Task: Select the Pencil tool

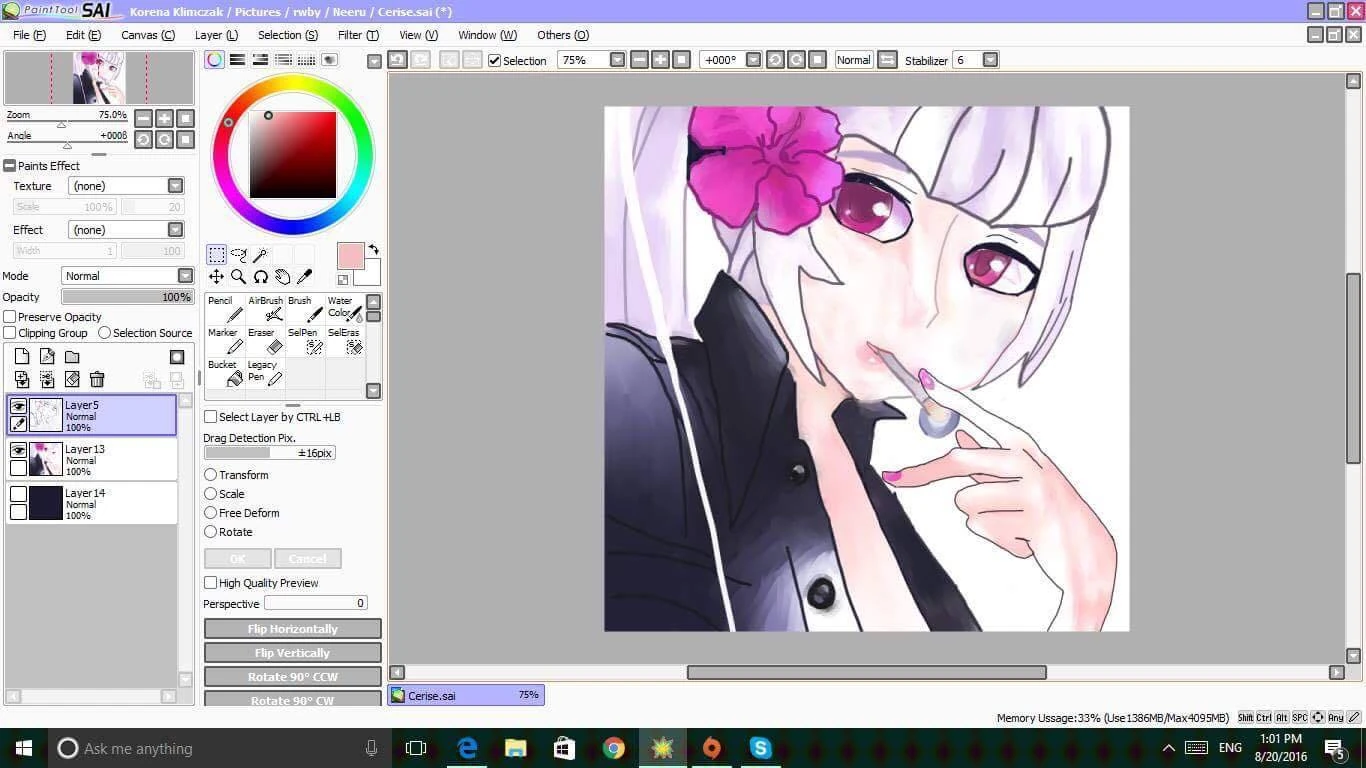Action: click(x=225, y=310)
